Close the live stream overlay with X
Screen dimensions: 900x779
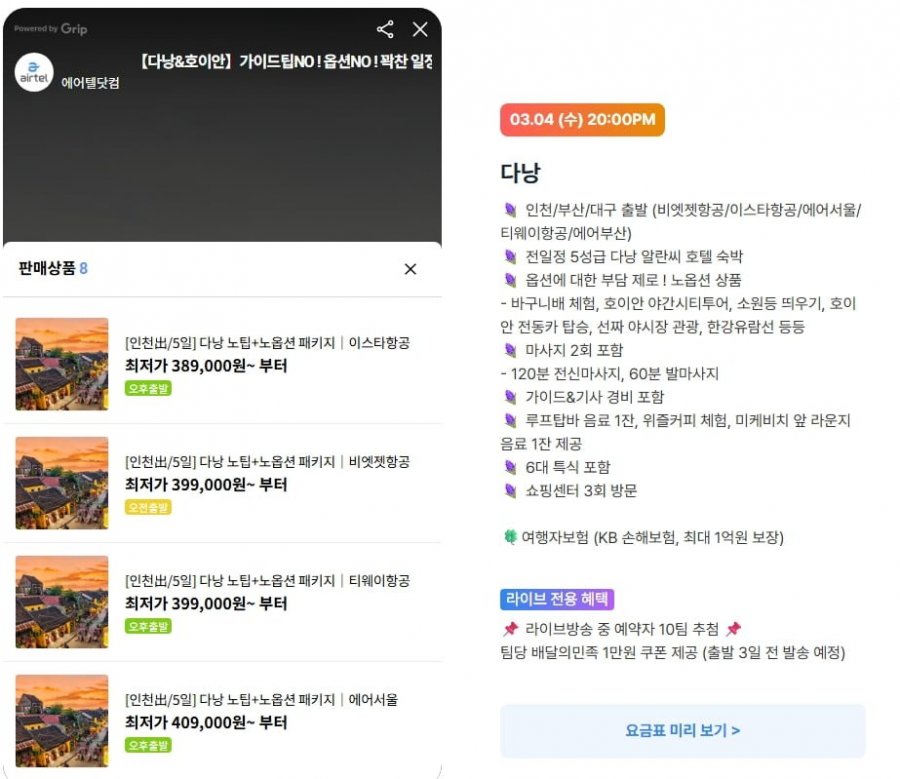point(420,29)
